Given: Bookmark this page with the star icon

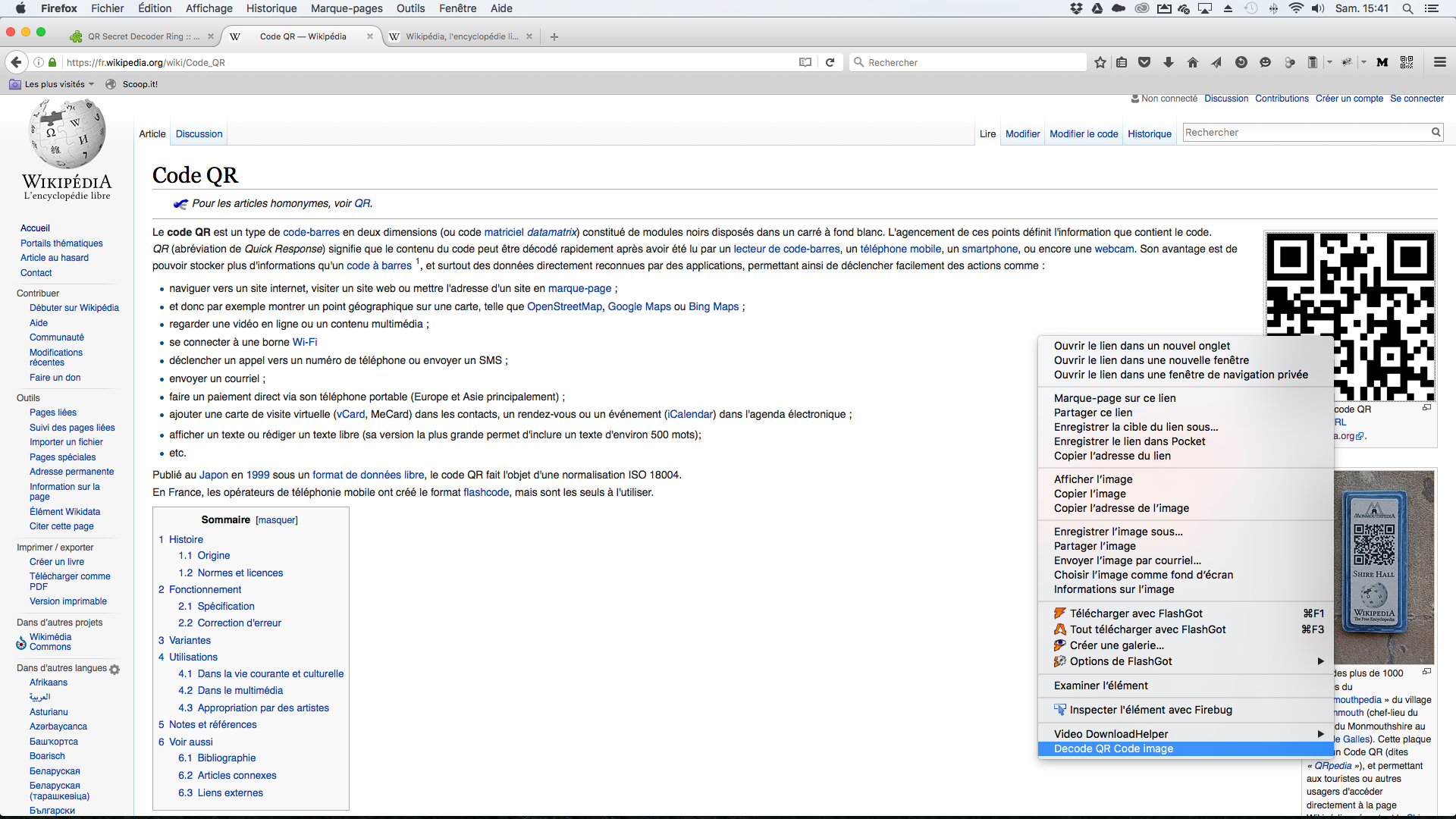Looking at the screenshot, I should tap(1100, 62).
